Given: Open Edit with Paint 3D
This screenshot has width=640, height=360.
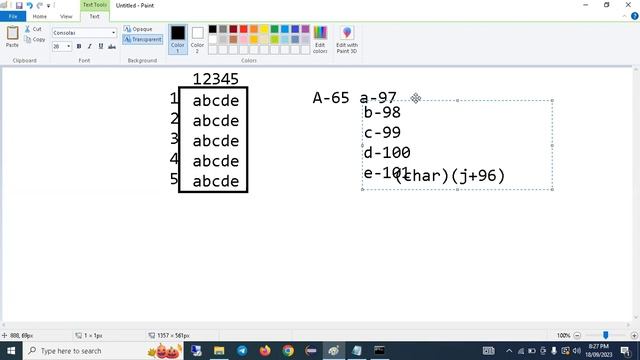Looking at the screenshot, I should coord(347,39).
